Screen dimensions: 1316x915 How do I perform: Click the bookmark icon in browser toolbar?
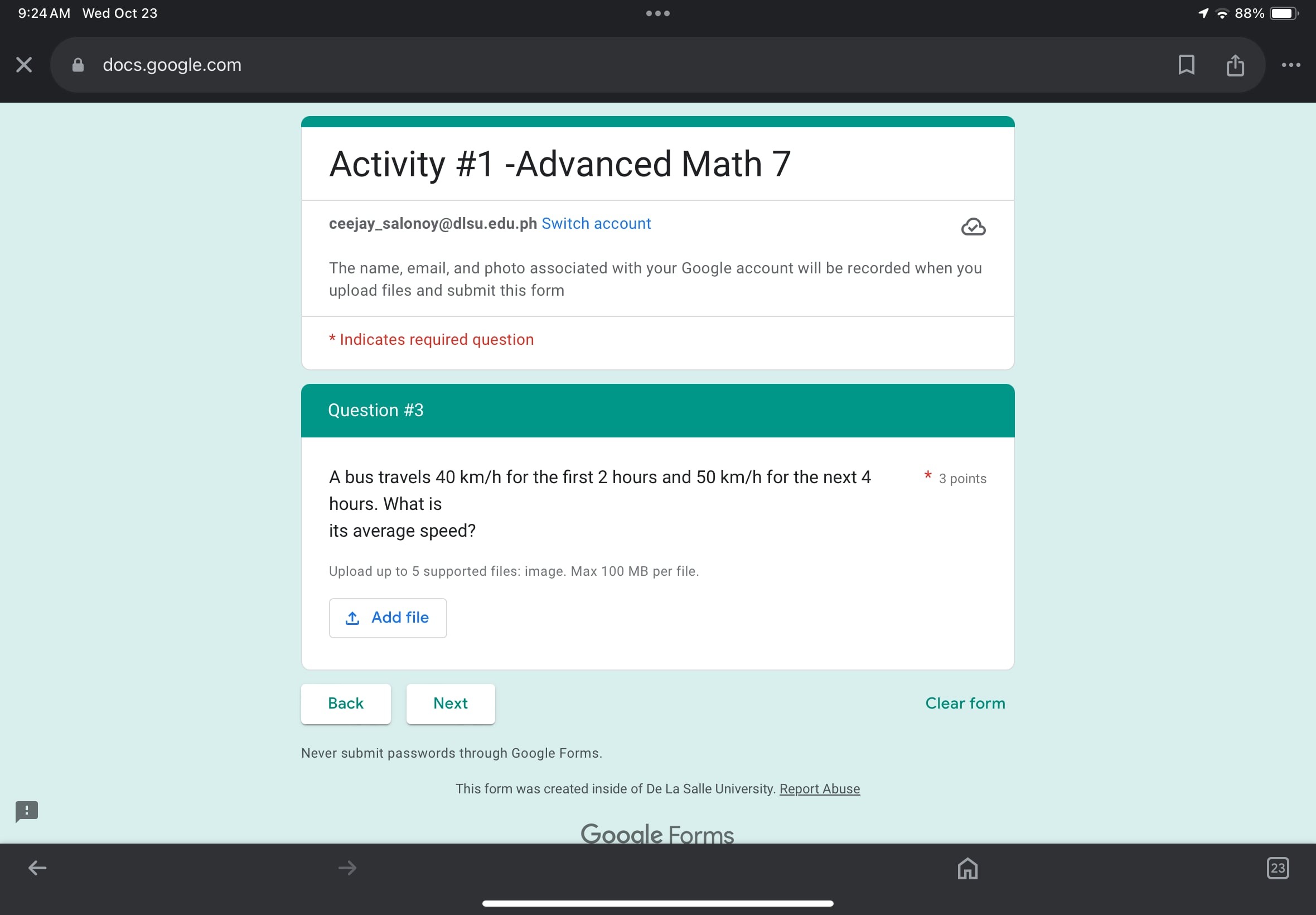tap(1186, 65)
